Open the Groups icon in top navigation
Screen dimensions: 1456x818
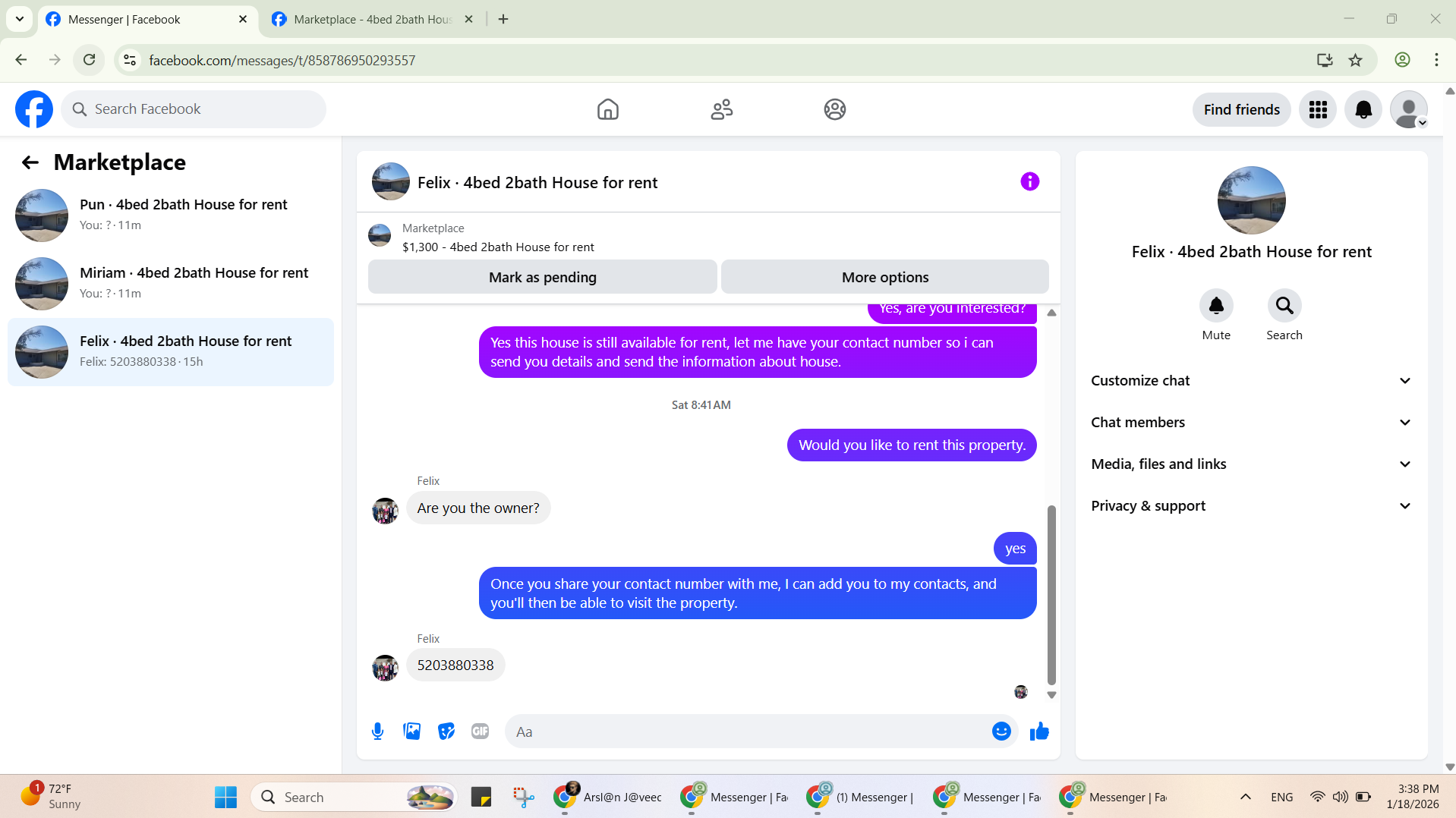(x=834, y=109)
